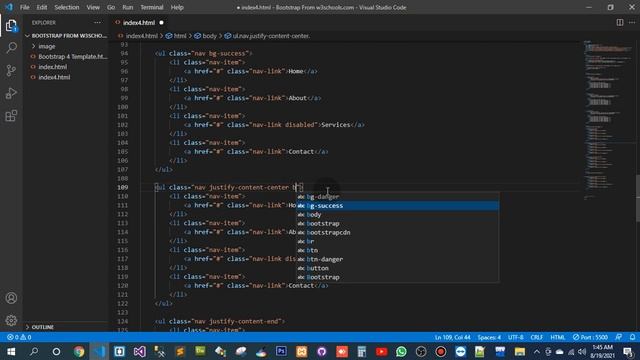Show hidden system tray icons chevron

point(537,351)
